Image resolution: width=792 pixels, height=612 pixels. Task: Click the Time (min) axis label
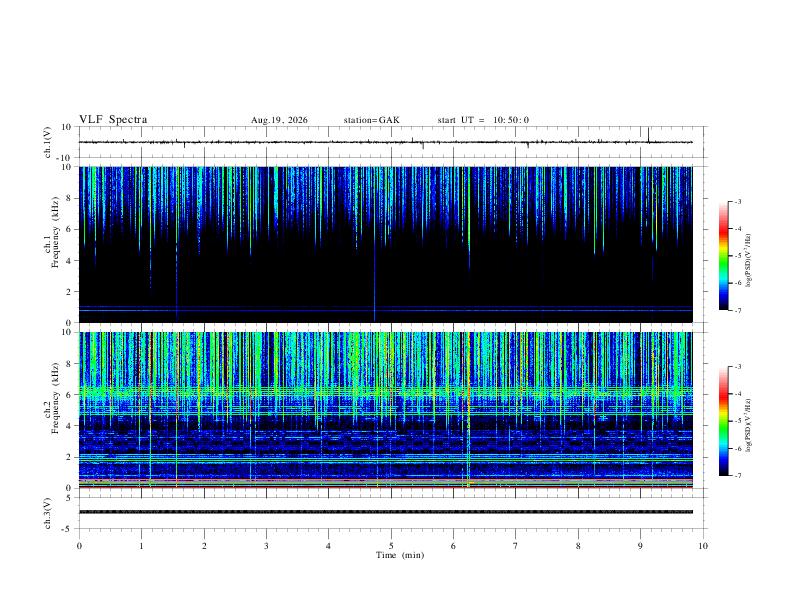400,555
